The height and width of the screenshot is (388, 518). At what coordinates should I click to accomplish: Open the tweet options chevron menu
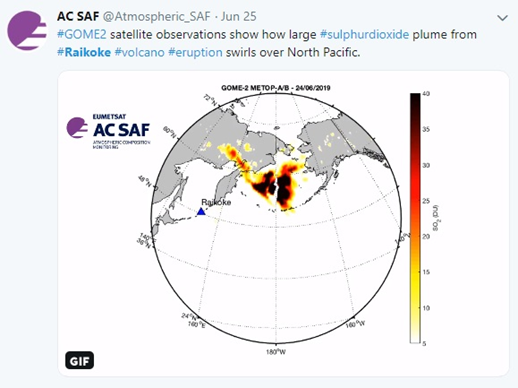point(502,18)
